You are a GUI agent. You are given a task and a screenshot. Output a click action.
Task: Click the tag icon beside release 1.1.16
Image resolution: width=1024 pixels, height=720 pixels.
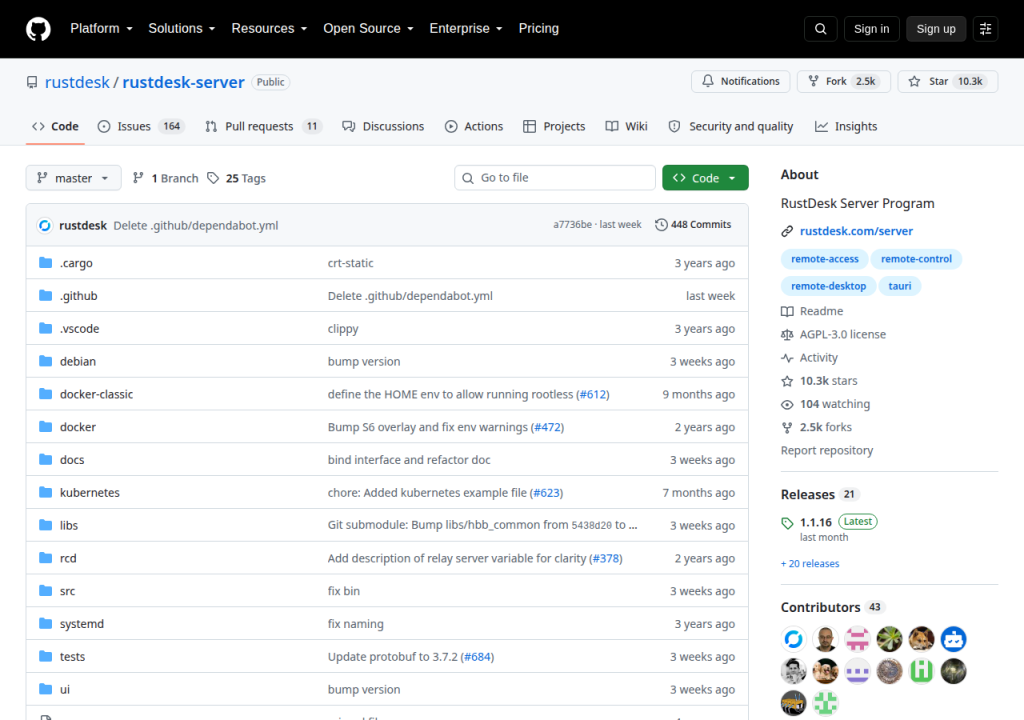click(x=787, y=523)
